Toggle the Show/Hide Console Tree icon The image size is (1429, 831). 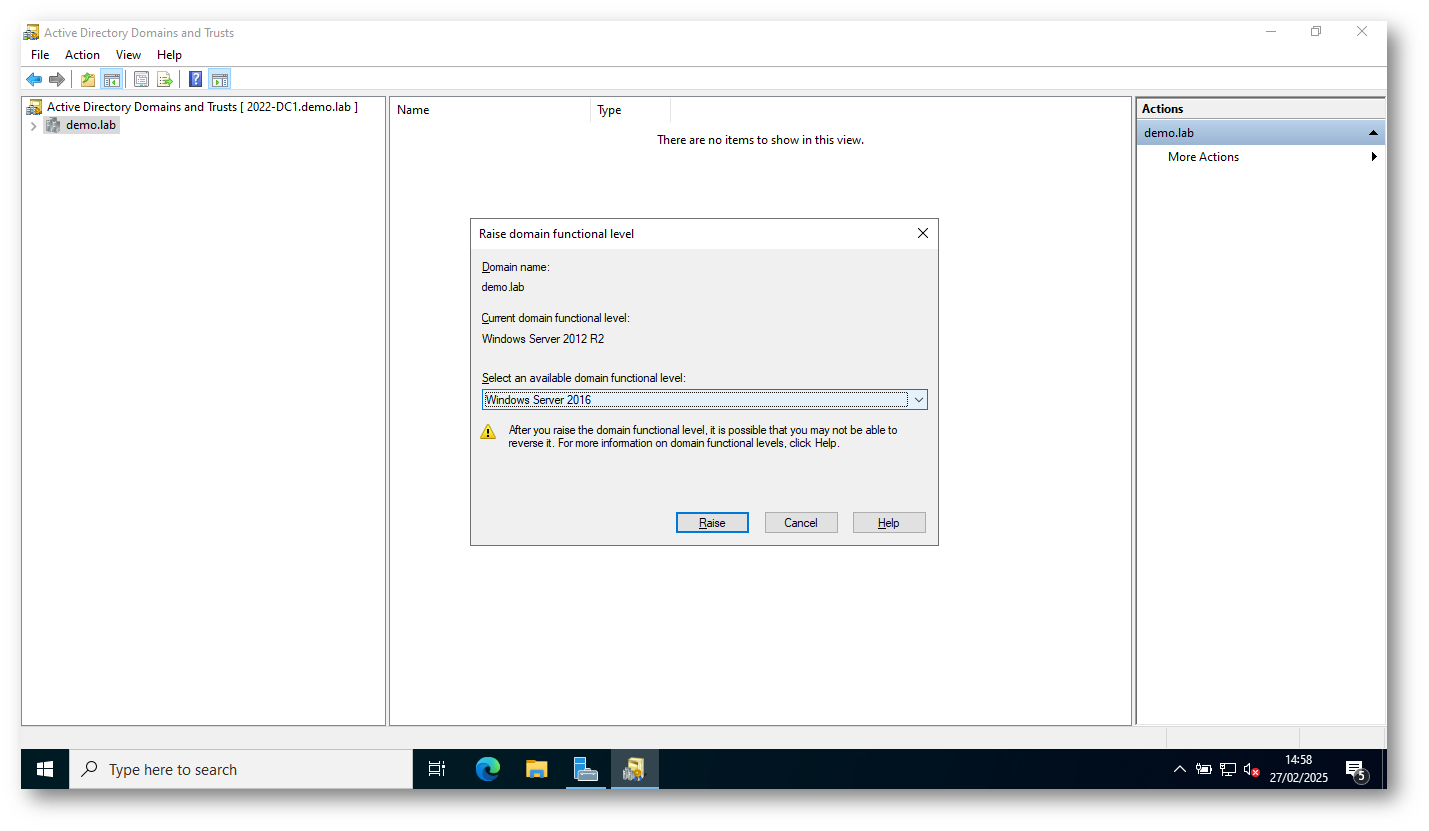[112, 80]
